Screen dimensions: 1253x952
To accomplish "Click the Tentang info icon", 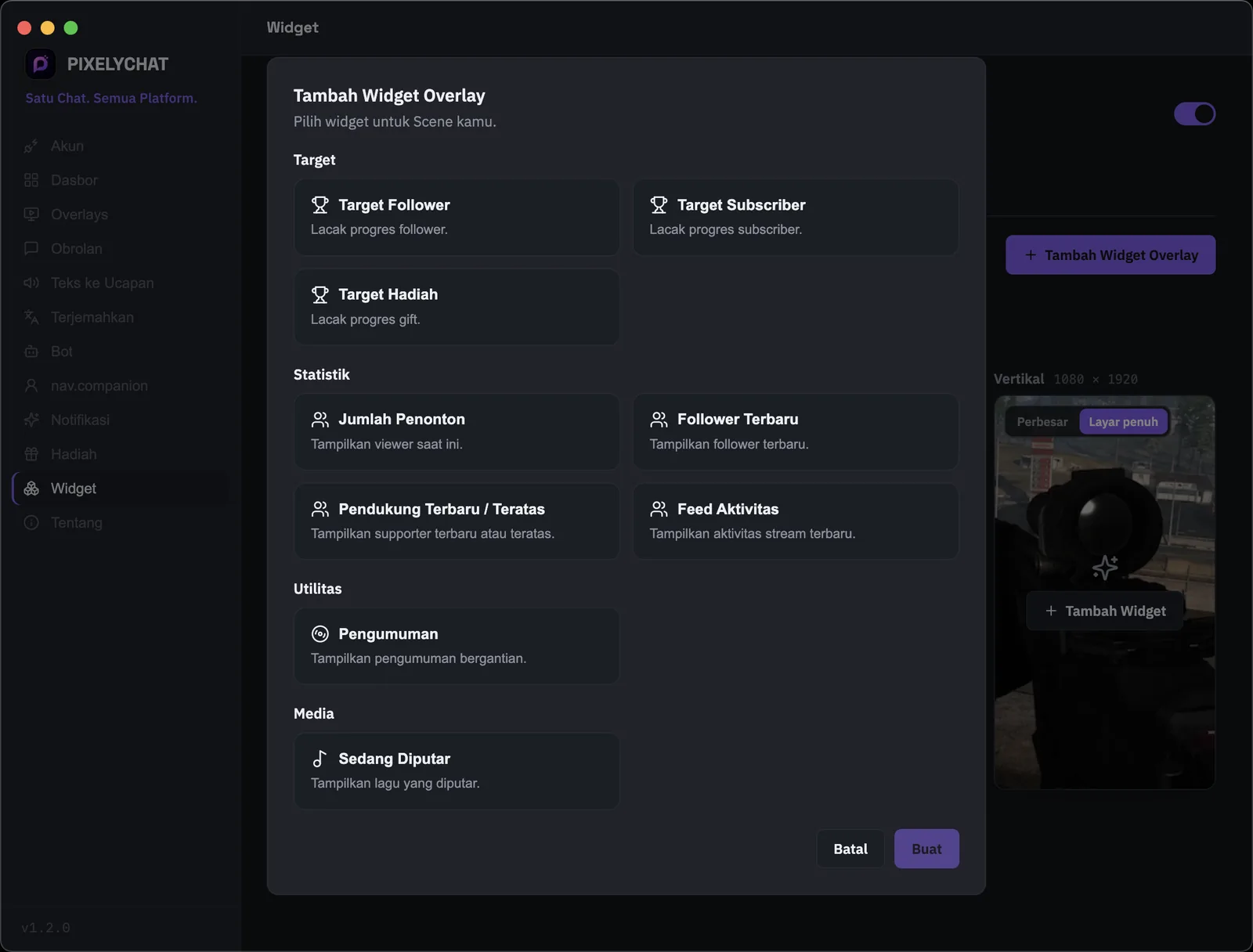I will (31, 522).
